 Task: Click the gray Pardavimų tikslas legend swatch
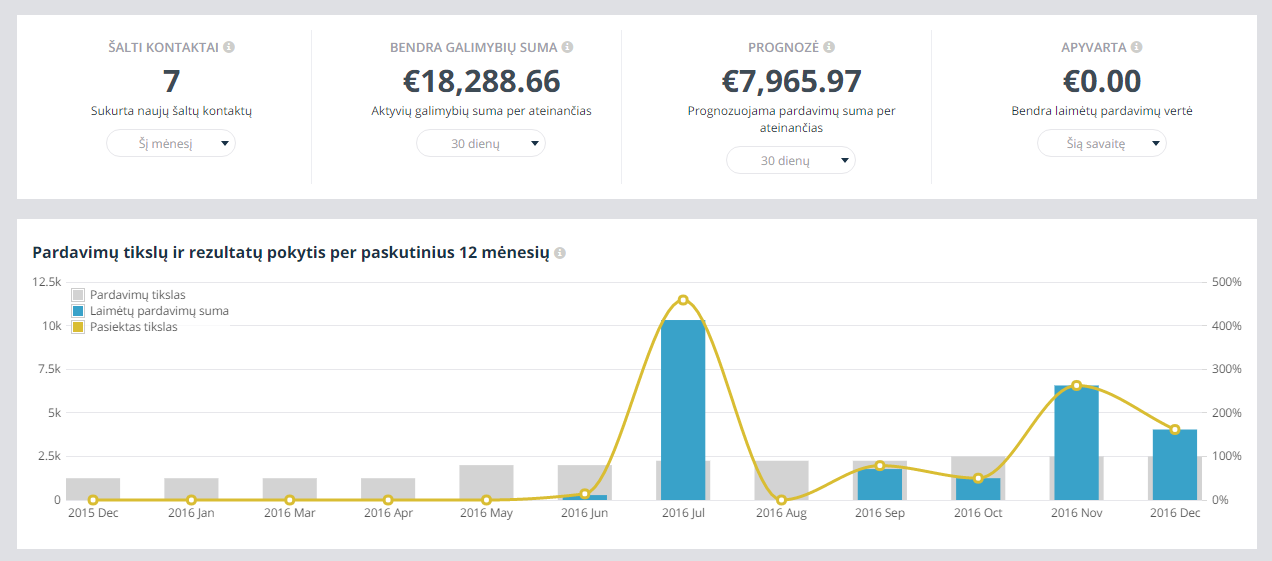[78, 295]
